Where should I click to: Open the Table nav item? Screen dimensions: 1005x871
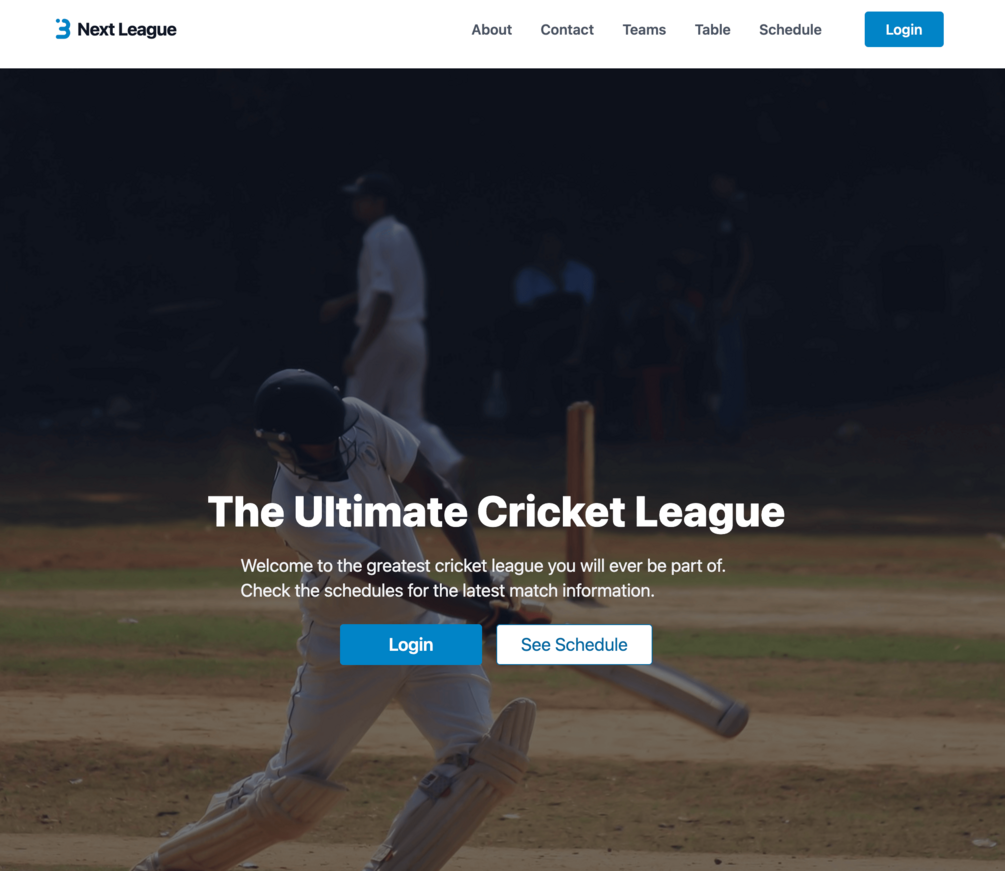coord(712,29)
